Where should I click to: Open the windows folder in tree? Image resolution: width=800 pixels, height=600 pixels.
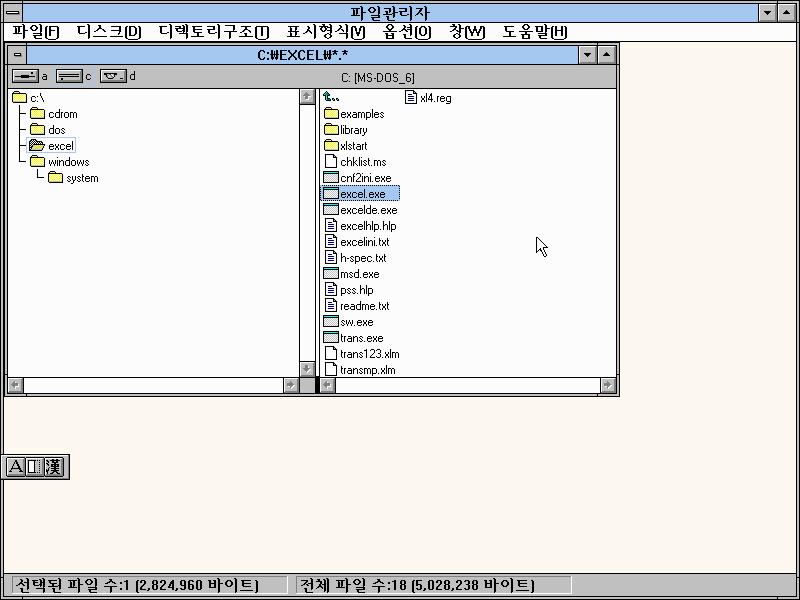point(60,162)
